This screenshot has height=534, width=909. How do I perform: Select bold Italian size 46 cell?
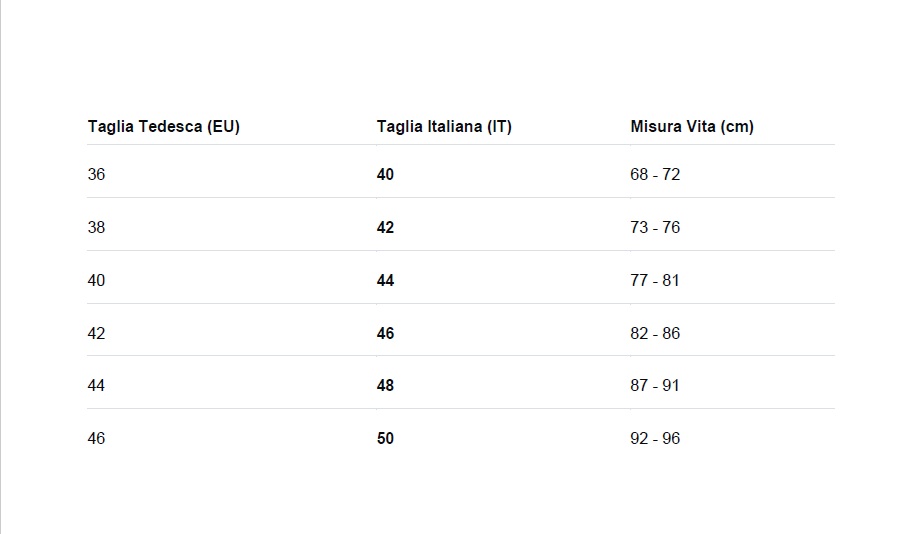[385, 333]
